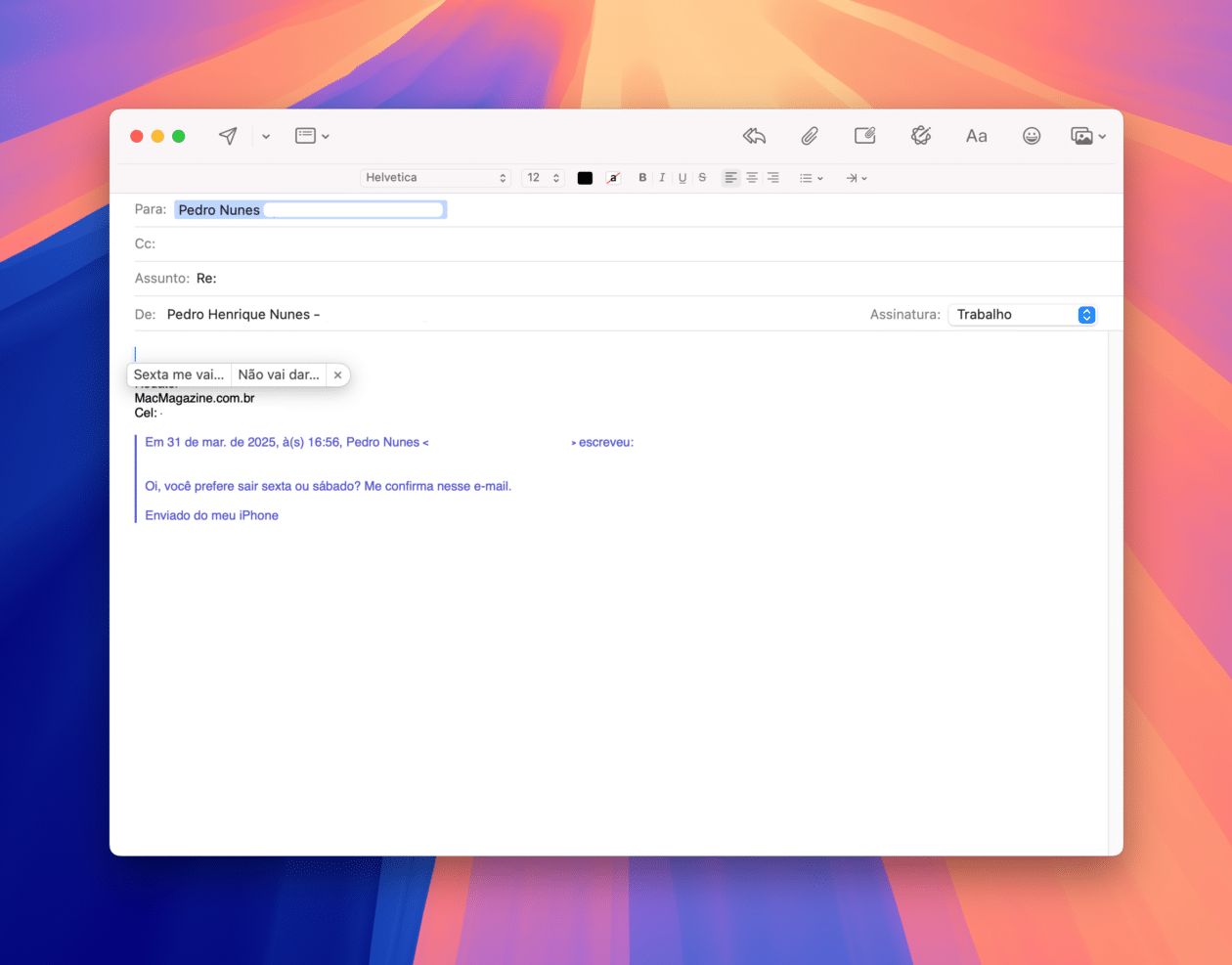
Task: Click the MacMagazine.com.br signature text
Action: 195,398
